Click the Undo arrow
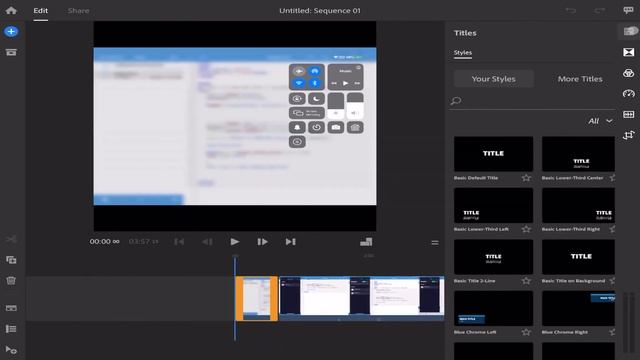The height and width of the screenshot is (360, 640). (571, 10)
